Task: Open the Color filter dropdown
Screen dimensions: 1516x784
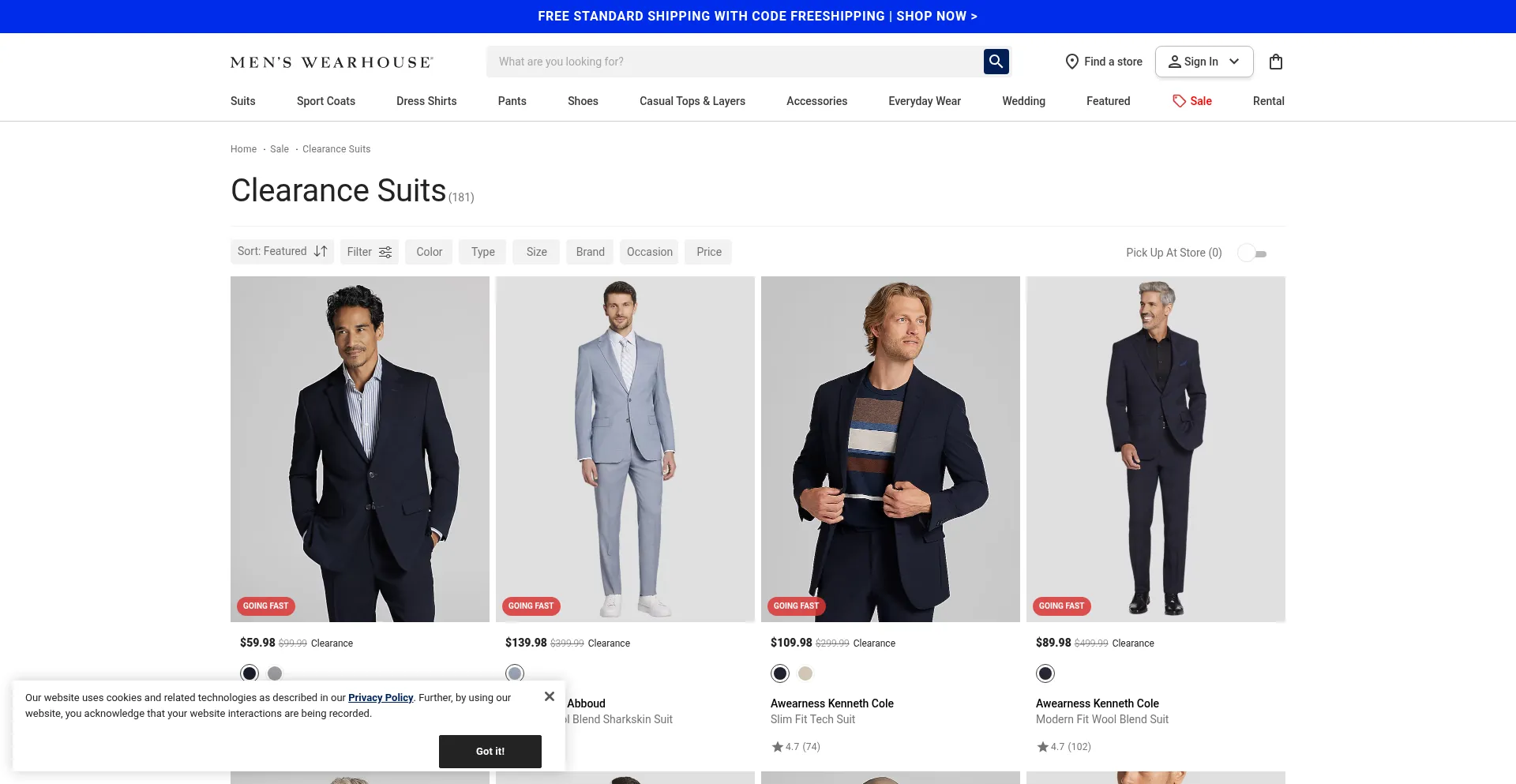Action: (429, 252)
